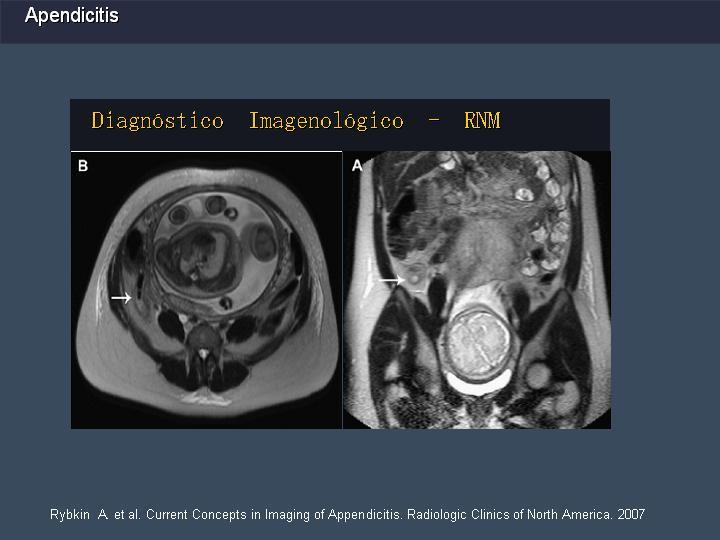This screenshot has height=540, width=720.
Task: Click the word Imagenológico in heading
Action: pos(326,121)
